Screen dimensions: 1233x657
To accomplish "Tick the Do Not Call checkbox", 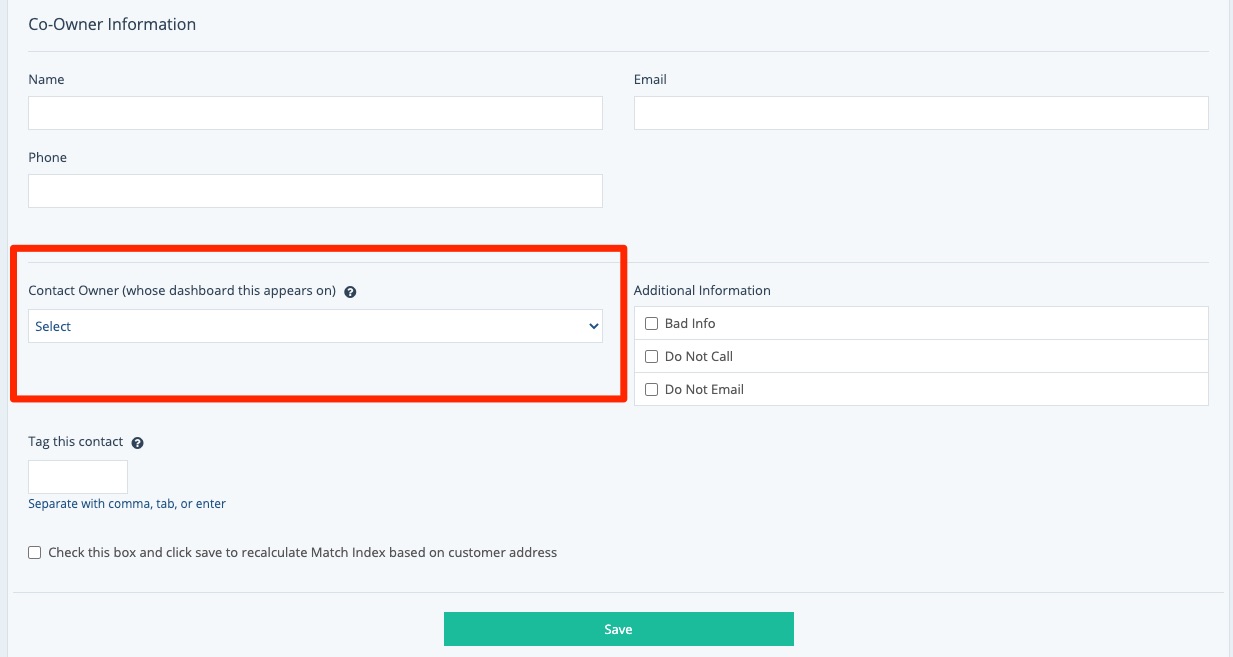I will tap(651, 357).
